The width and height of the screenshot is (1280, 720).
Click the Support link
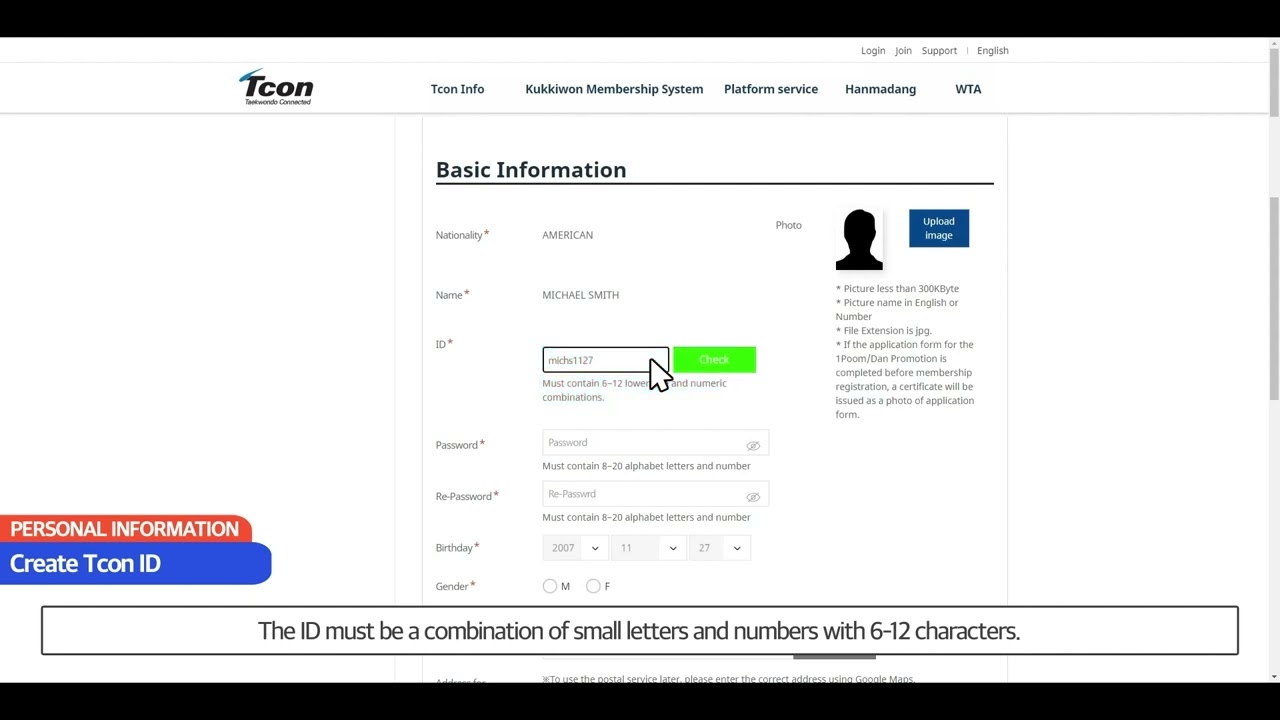939,51
